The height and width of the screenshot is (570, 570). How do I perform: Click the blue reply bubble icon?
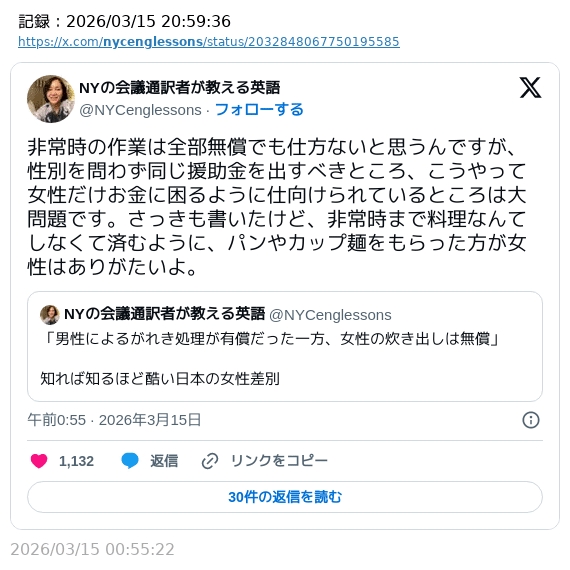130,461
